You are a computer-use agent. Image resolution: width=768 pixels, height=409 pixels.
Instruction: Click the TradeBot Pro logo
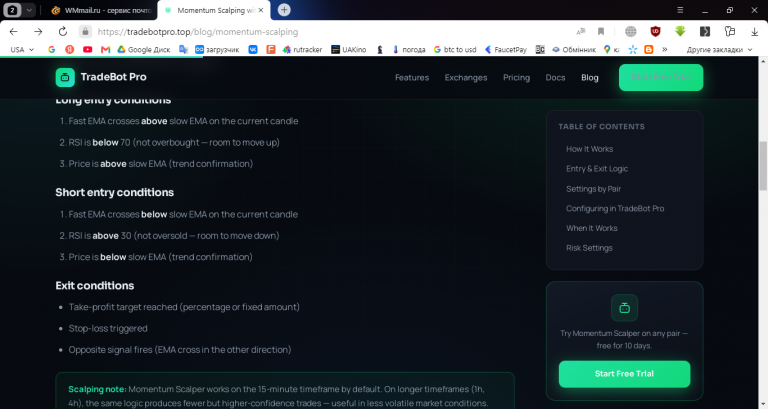pos(101,77)
